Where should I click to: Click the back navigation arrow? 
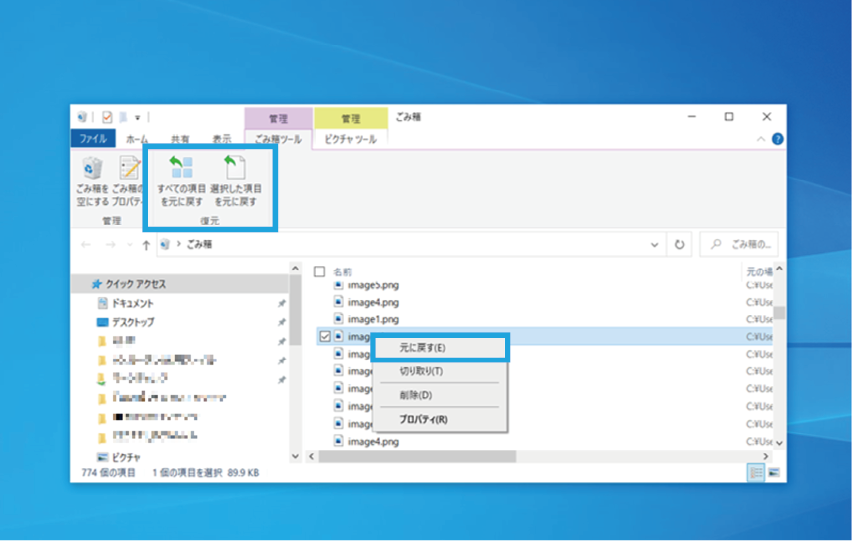[86, 245]
